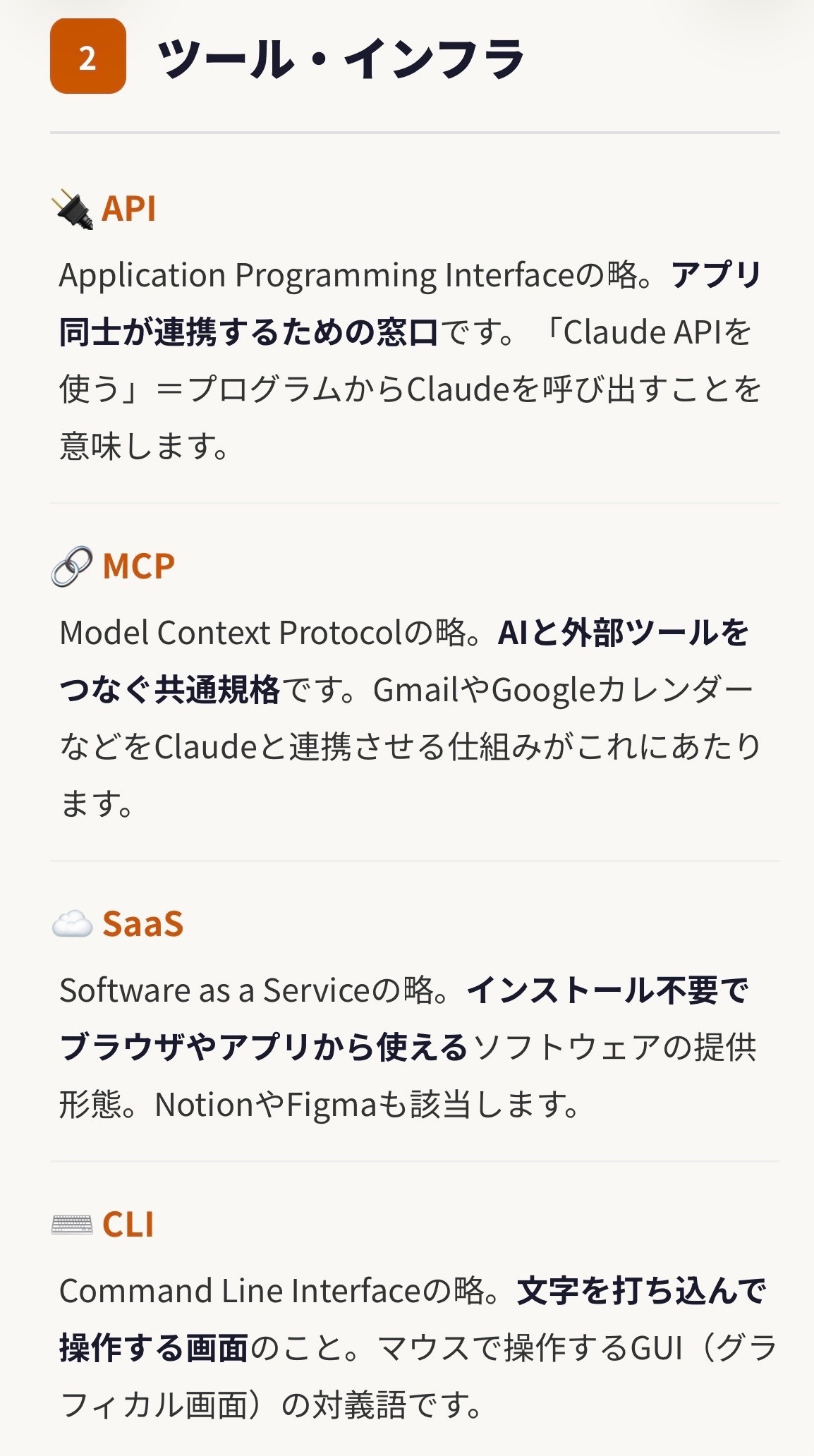
Task: Click the orange number 2 badge
Action: [87, 56]
